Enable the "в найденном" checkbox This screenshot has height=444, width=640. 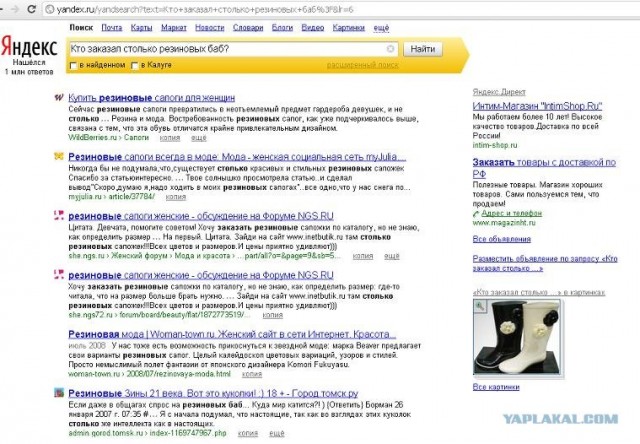point(71,66)
